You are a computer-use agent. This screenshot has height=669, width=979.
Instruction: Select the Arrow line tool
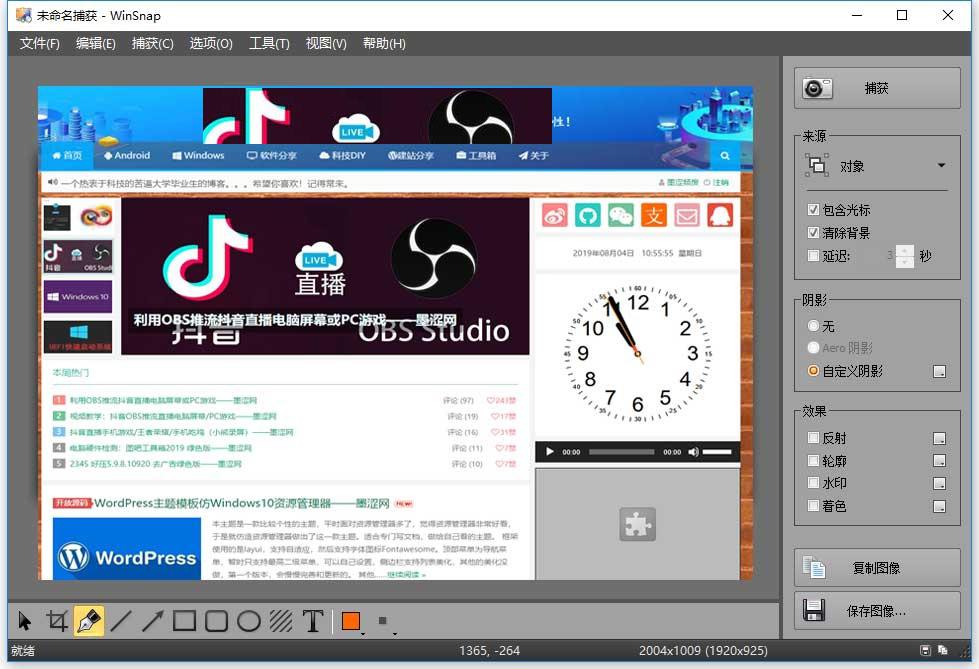coord(152,621)
